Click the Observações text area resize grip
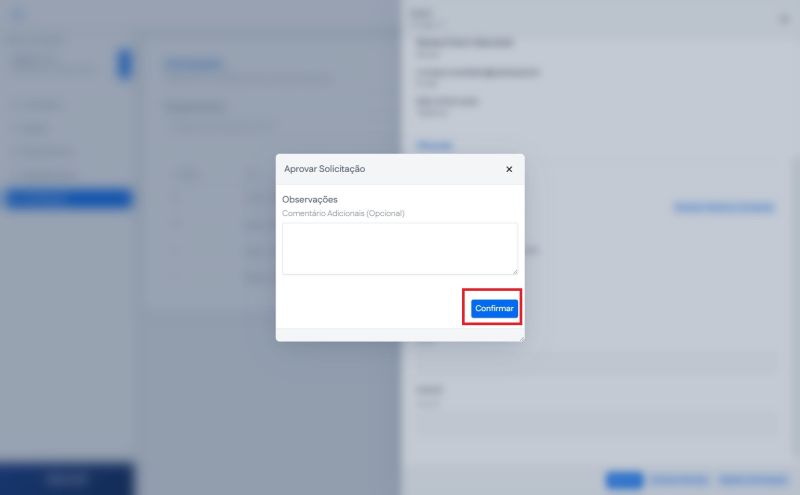The image size is (800, 495). point(515,271)
